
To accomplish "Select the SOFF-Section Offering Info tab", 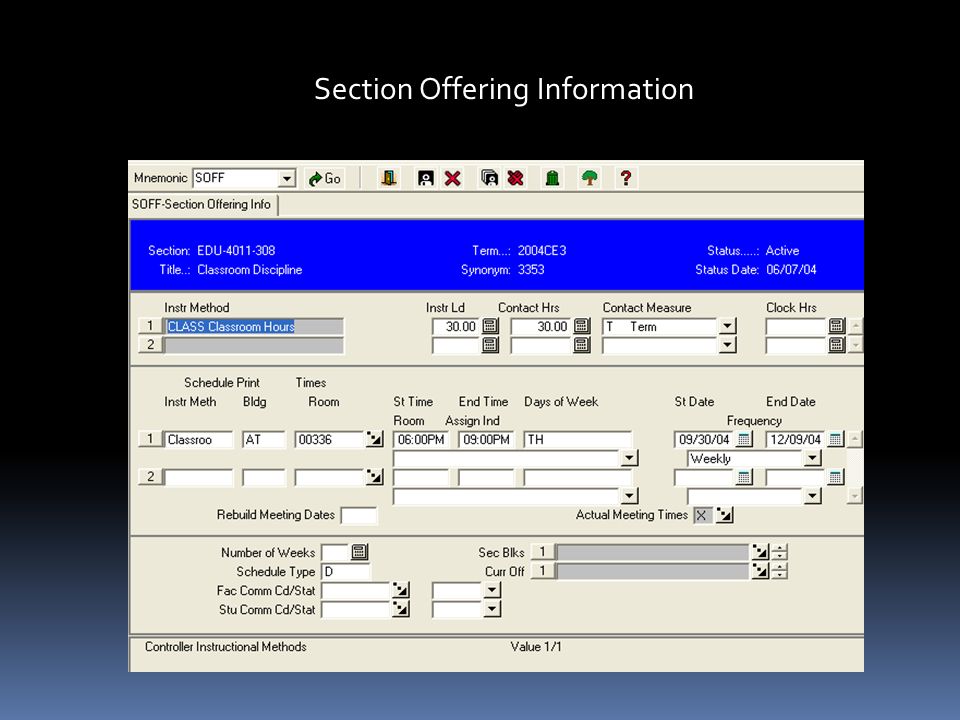I will coord(202,204).
